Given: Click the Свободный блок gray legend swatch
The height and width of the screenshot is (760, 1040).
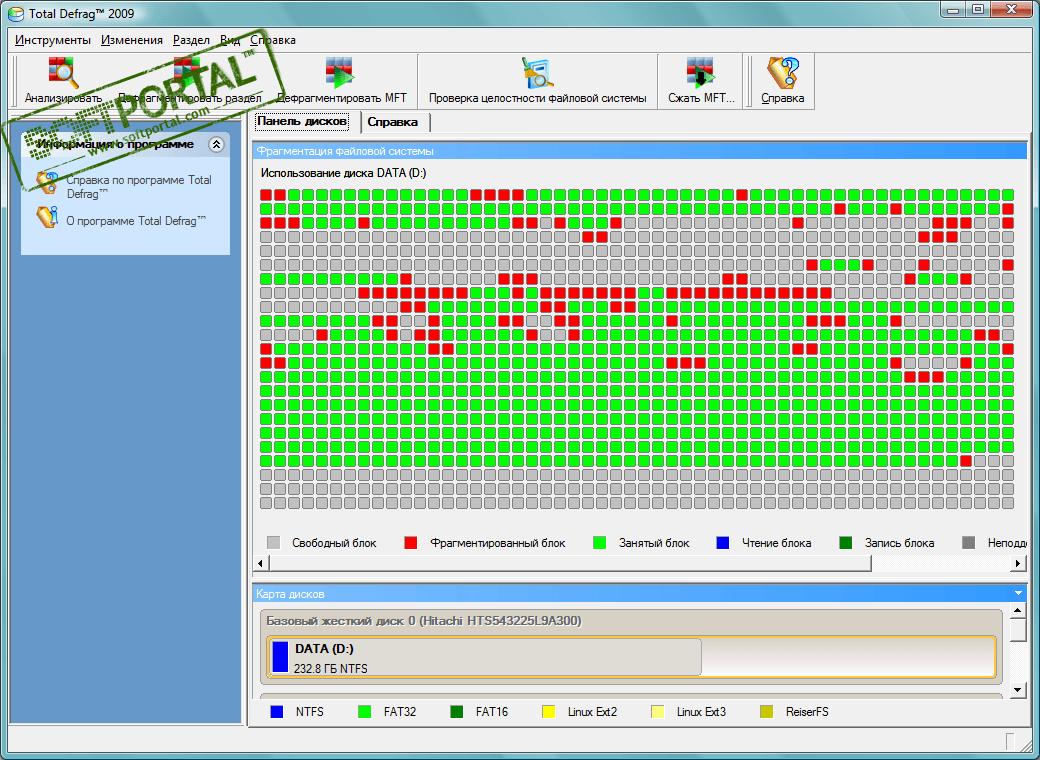Looking at the screenshot, I should 273,542.
